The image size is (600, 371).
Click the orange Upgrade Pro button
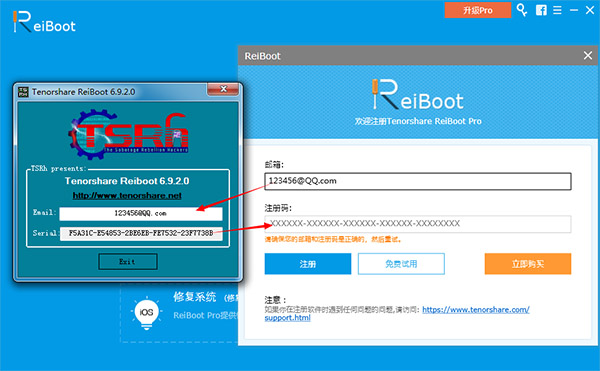coord(478,10)
